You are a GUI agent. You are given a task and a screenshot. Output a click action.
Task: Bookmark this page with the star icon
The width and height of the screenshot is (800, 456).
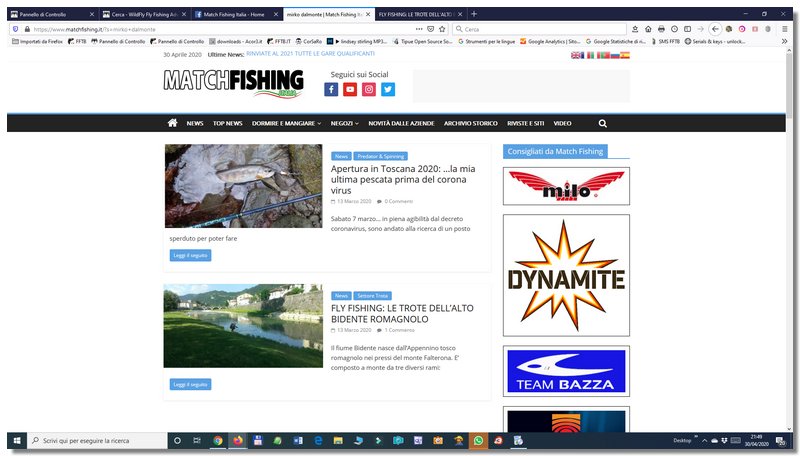[442, 29]
